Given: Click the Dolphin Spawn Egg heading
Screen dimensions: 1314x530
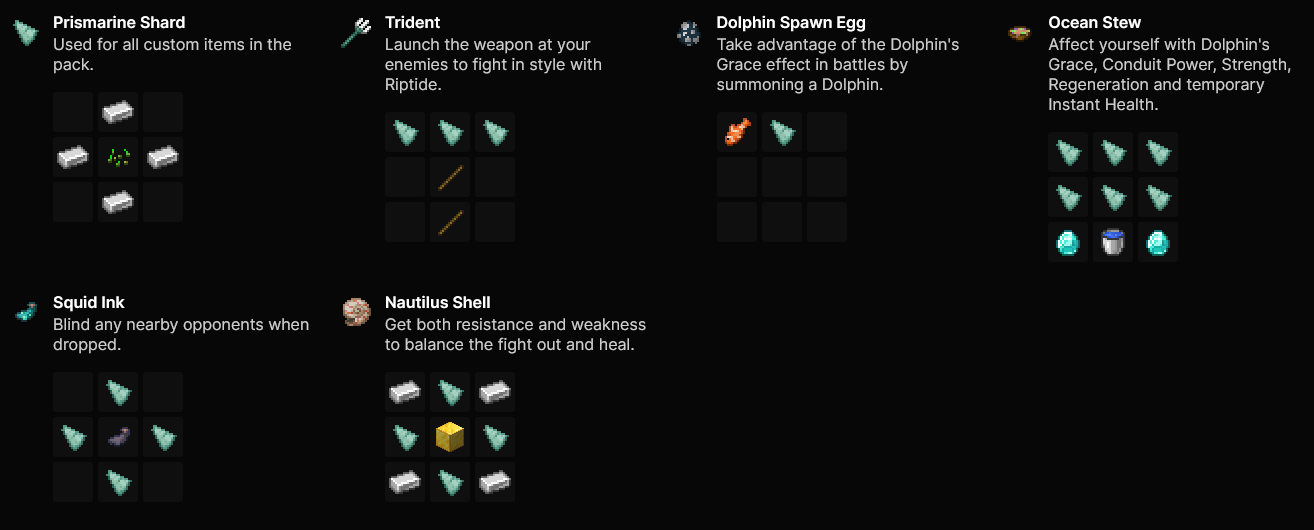Looking at the screenshot, I should tap(791, 22).
